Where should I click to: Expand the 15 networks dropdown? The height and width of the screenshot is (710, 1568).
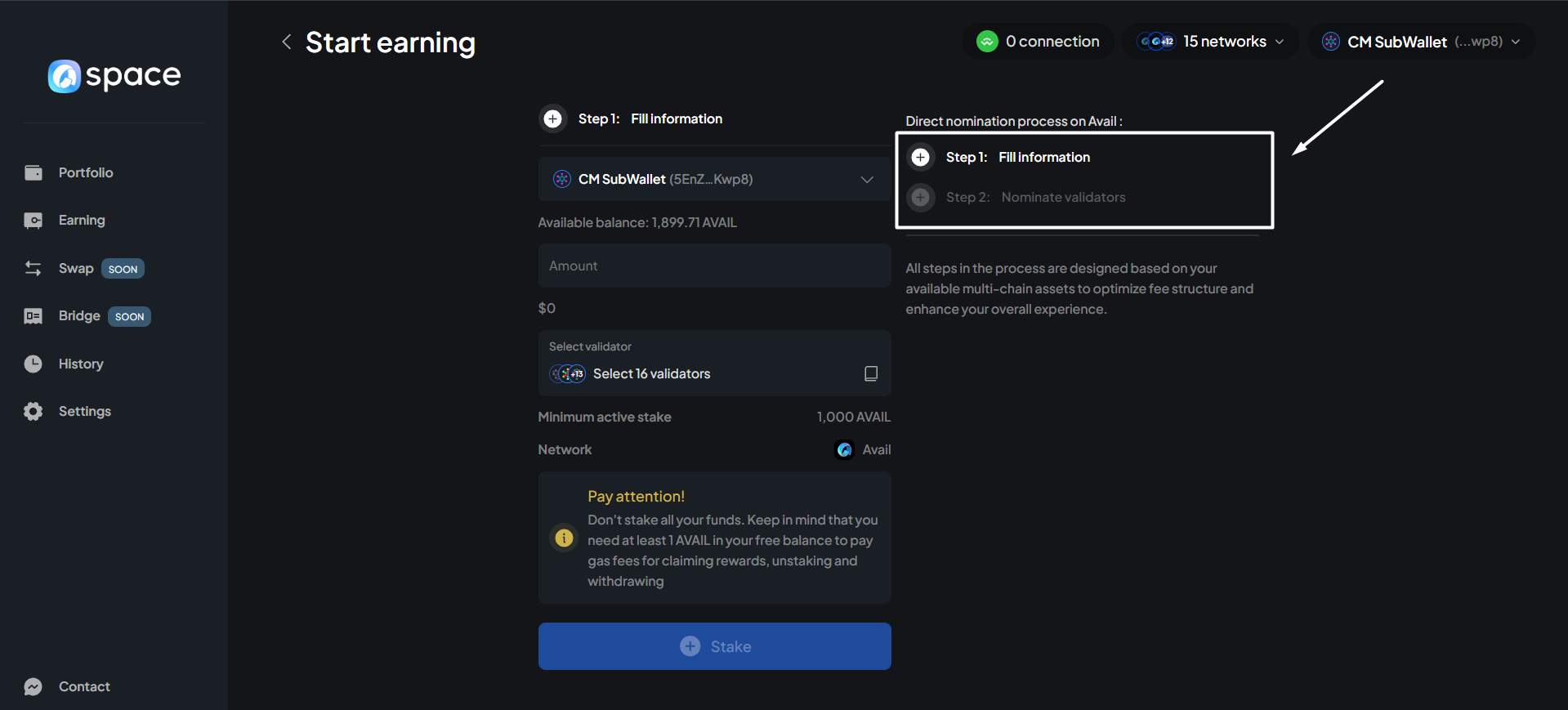1211,42
